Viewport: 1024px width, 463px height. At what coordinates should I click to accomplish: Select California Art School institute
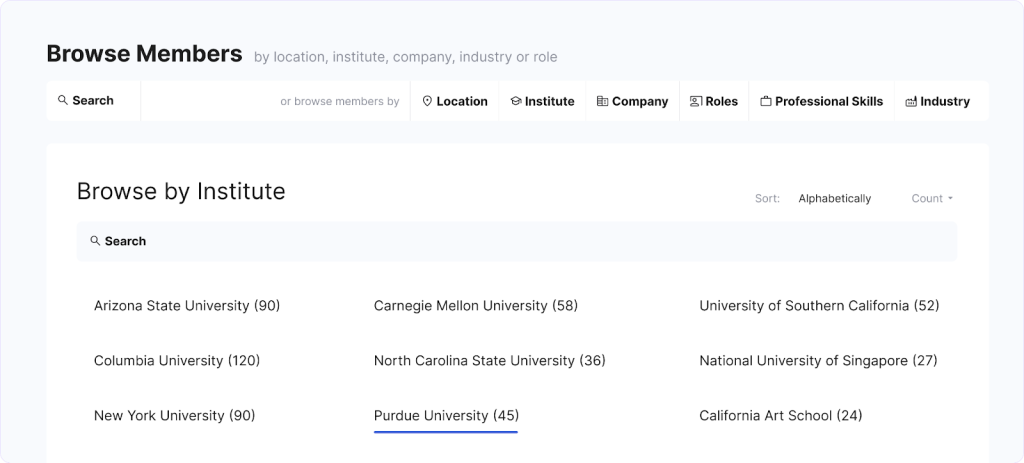coord(780,416)
